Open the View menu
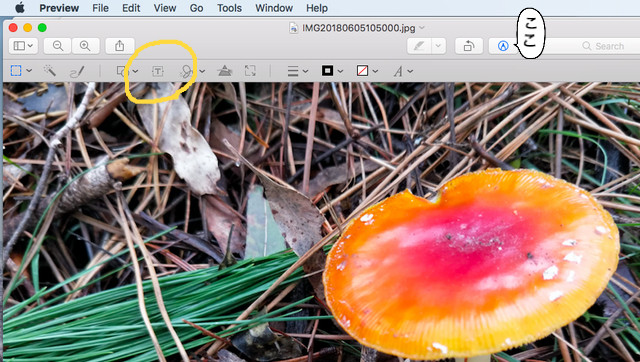This screenshot has height=362, width=640. pos(165,8)
